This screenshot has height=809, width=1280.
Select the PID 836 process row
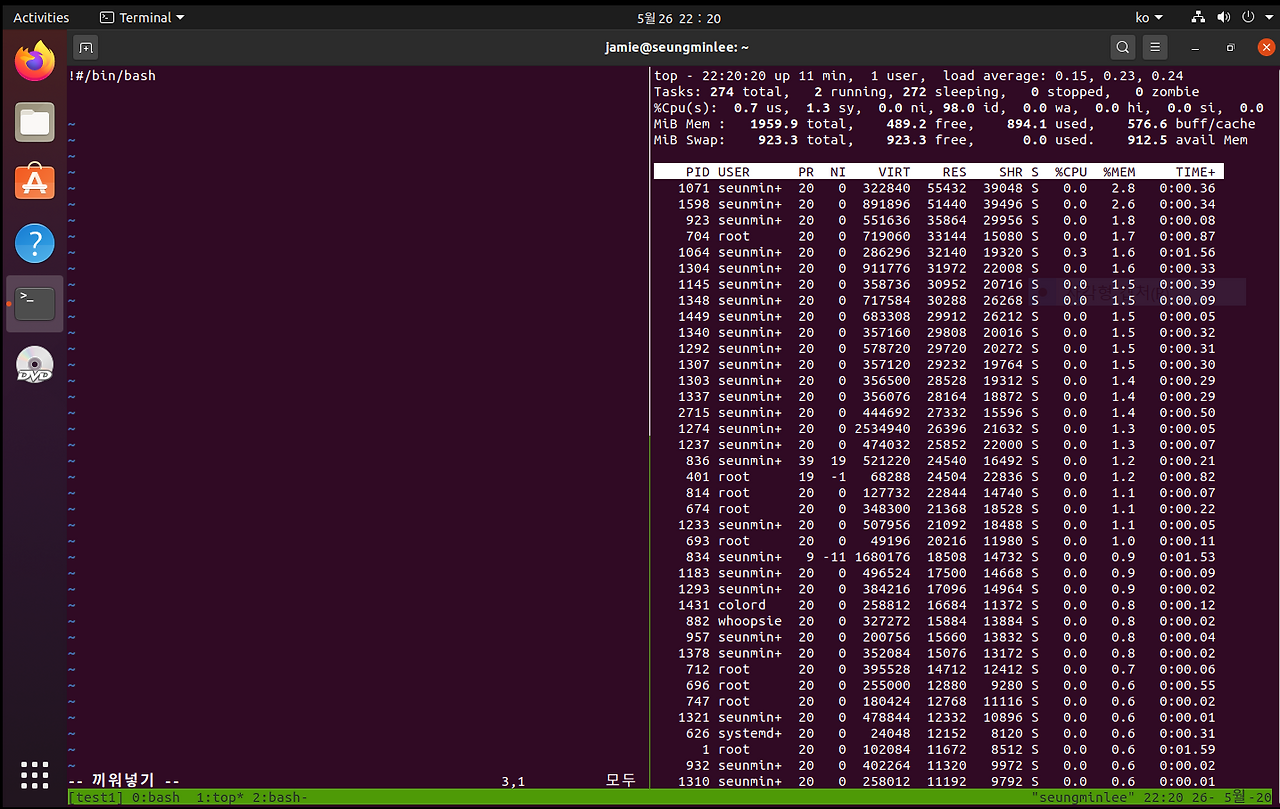(x=939, y=460)
